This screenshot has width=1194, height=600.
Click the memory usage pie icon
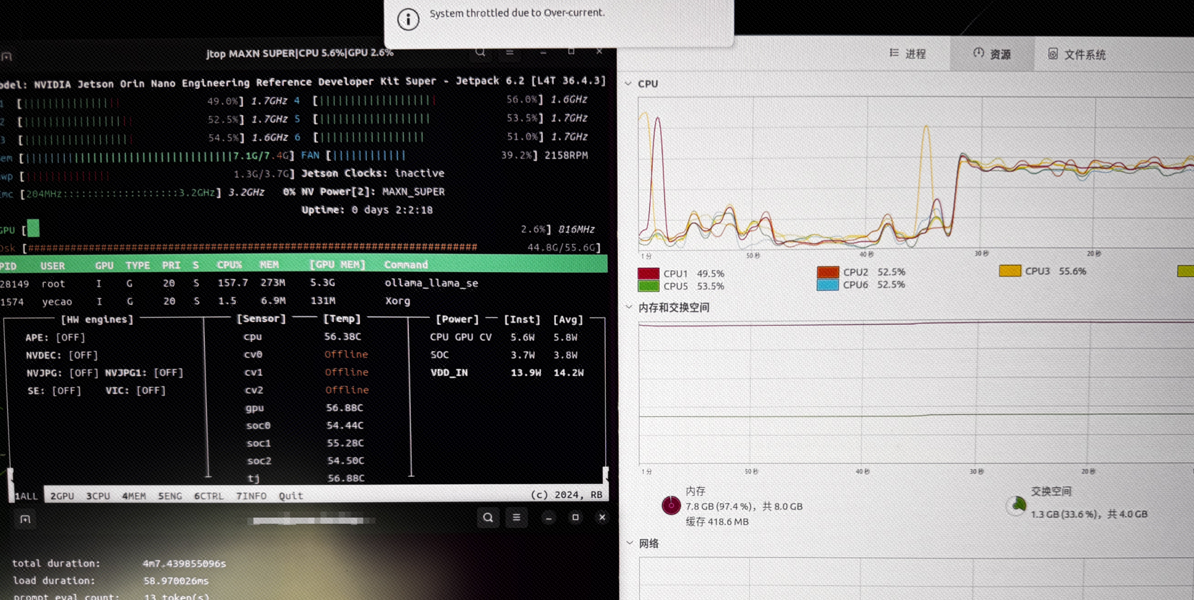pyautogui.click(x=670, y=505)
